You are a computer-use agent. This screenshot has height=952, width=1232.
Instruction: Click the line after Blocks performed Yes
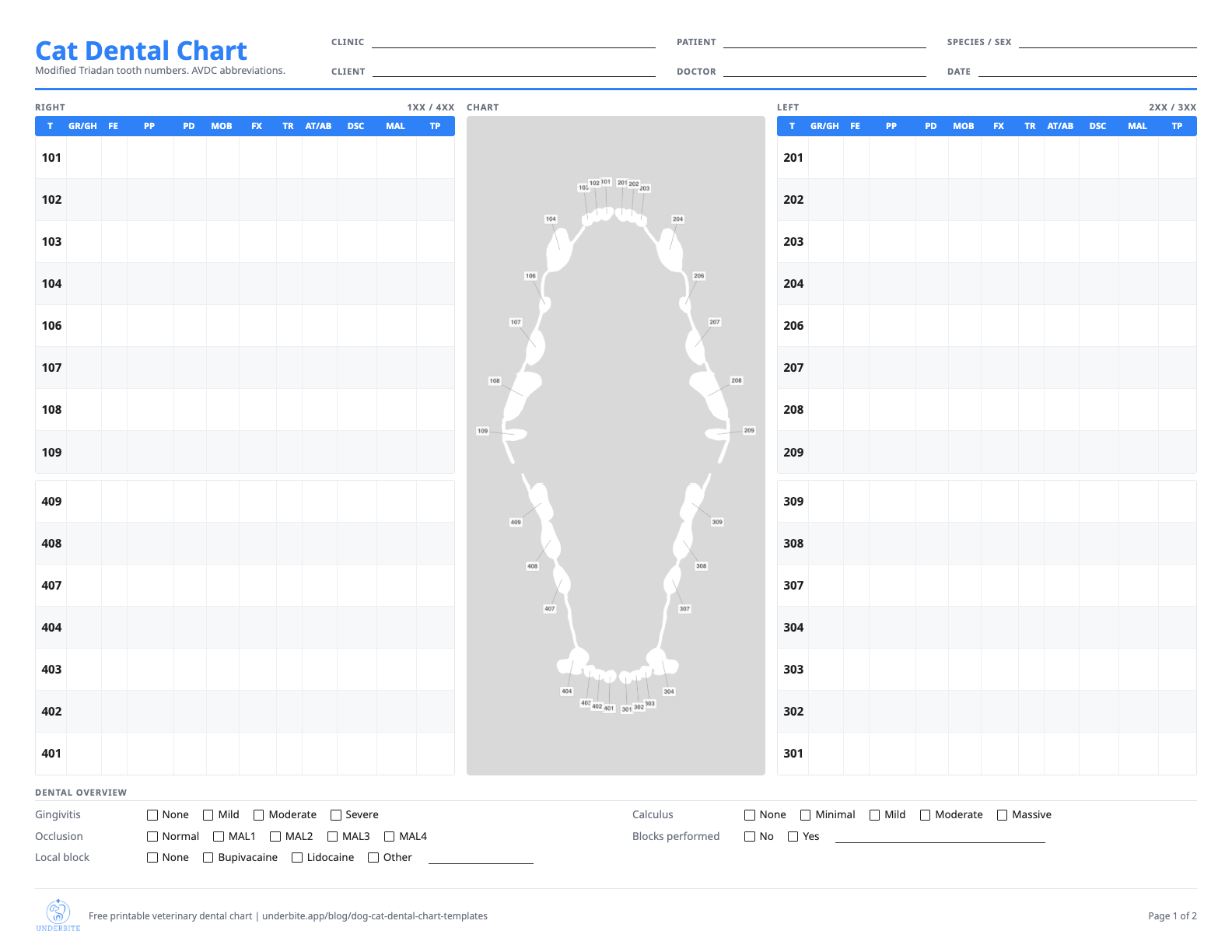click(940, 838)
